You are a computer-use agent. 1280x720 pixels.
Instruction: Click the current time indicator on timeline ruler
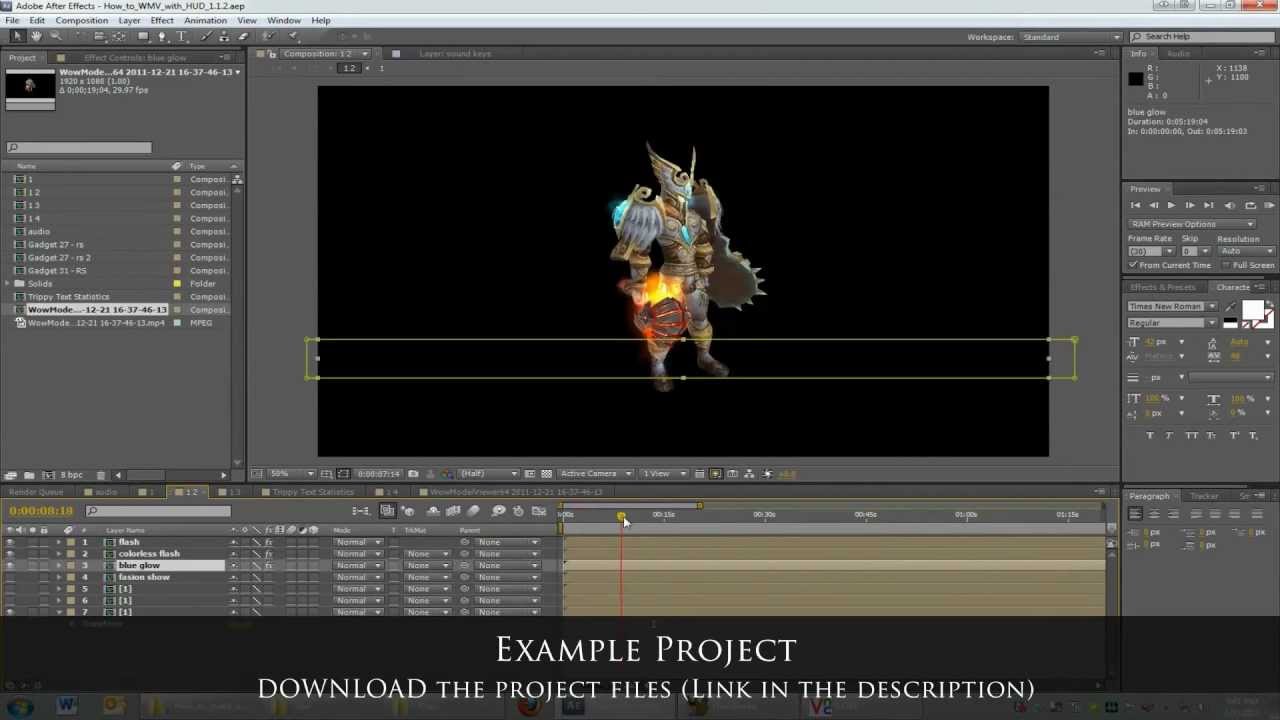(x=621, y=516)
